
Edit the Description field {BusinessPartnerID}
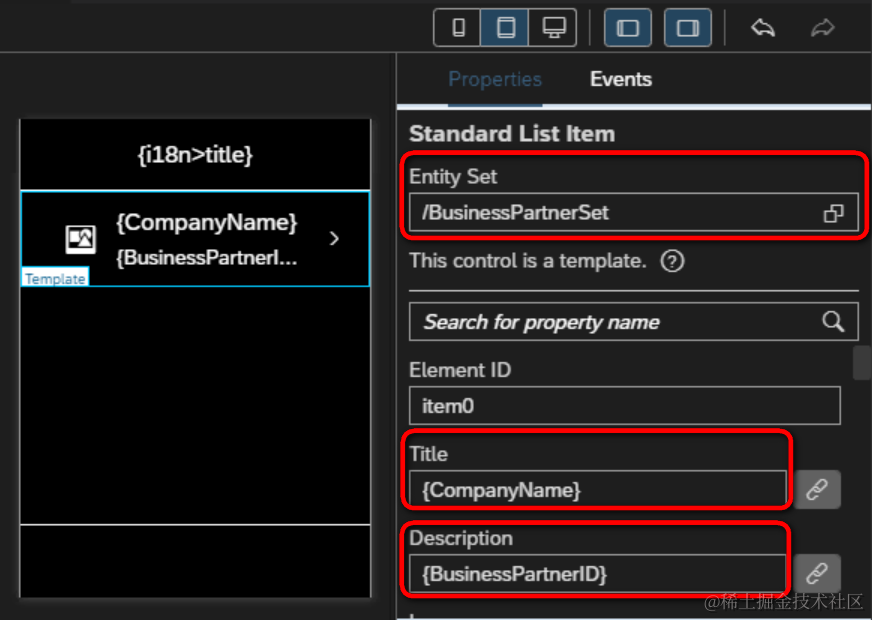(x=597, y=573)
